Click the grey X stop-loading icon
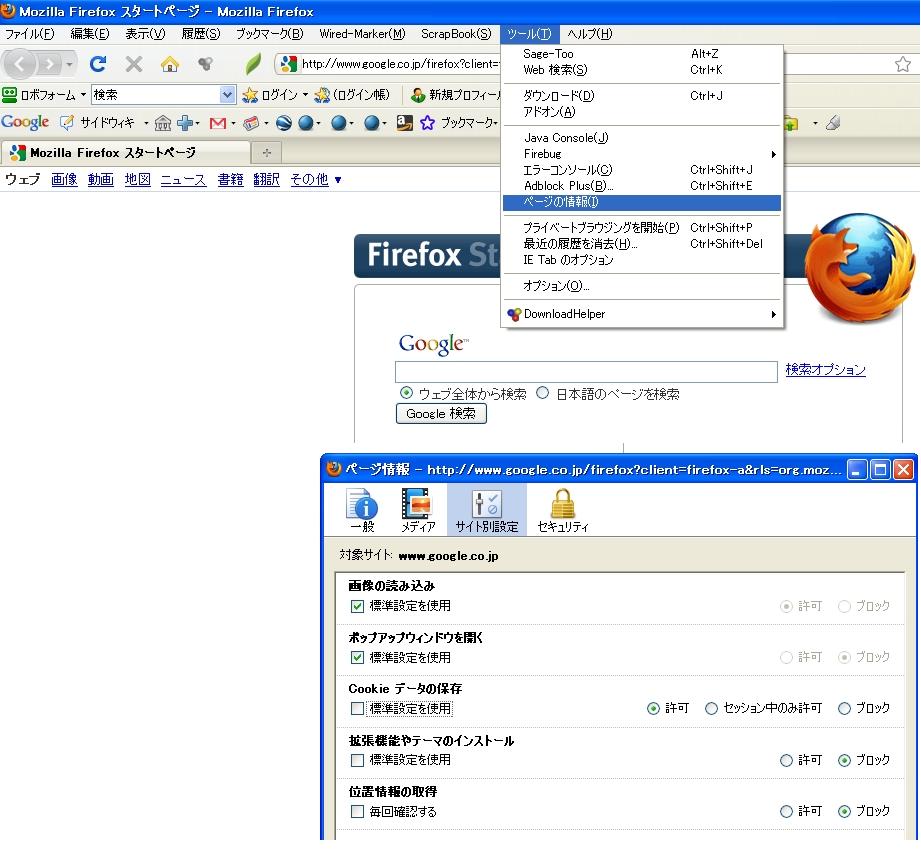Screen dimensions: 921x856 click(134, 63)
